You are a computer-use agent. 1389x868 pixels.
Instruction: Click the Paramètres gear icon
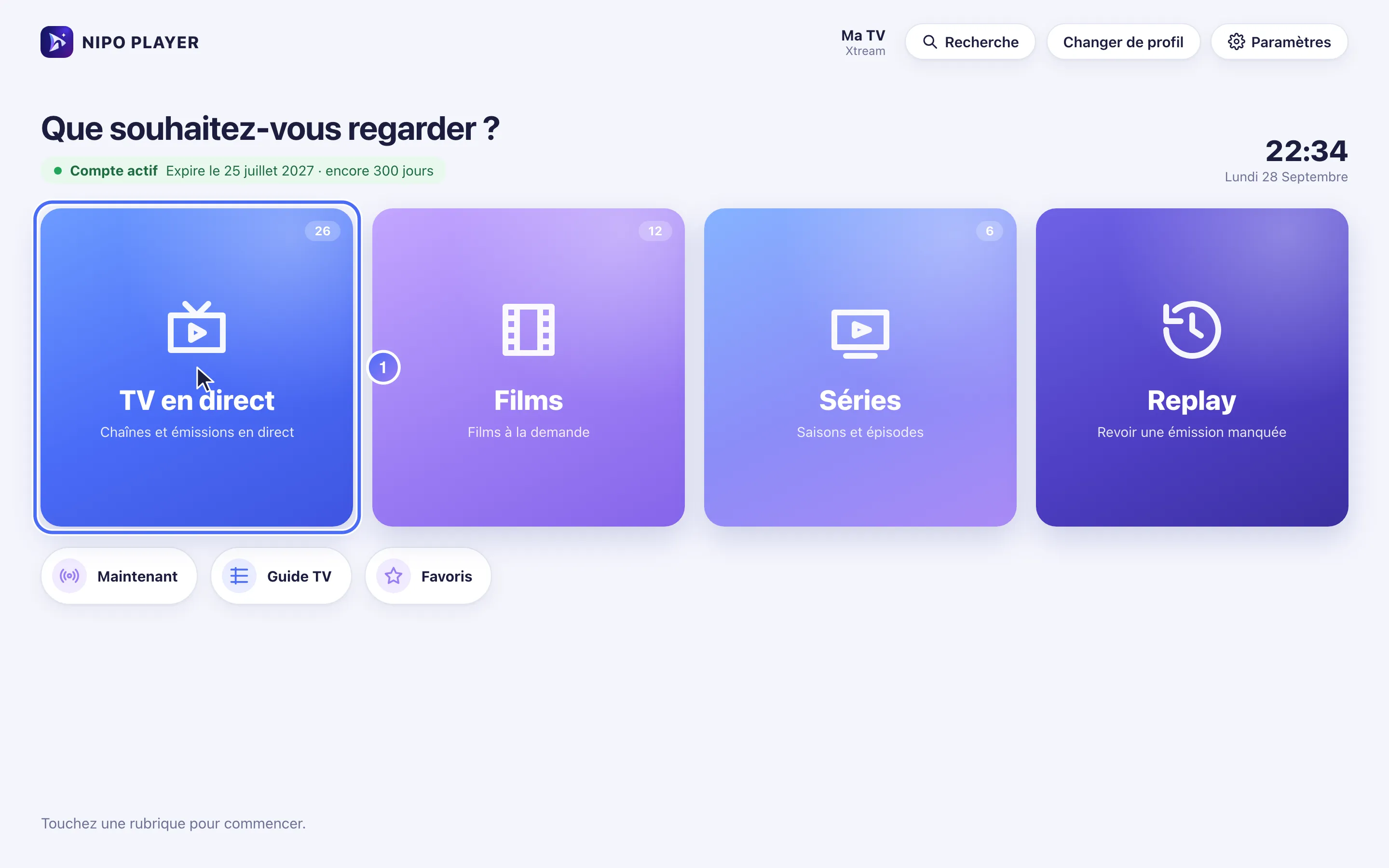click(1236, 42)
